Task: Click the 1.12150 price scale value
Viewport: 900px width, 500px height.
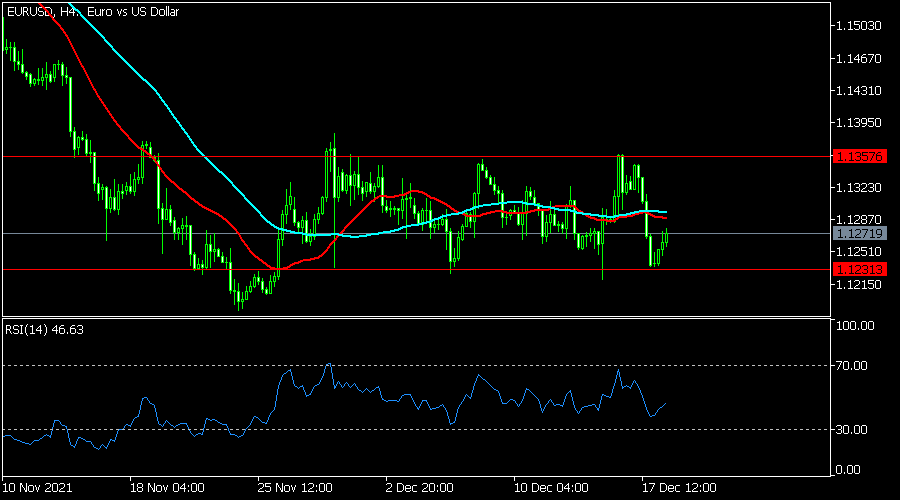Action: click(x=859, y=284)
